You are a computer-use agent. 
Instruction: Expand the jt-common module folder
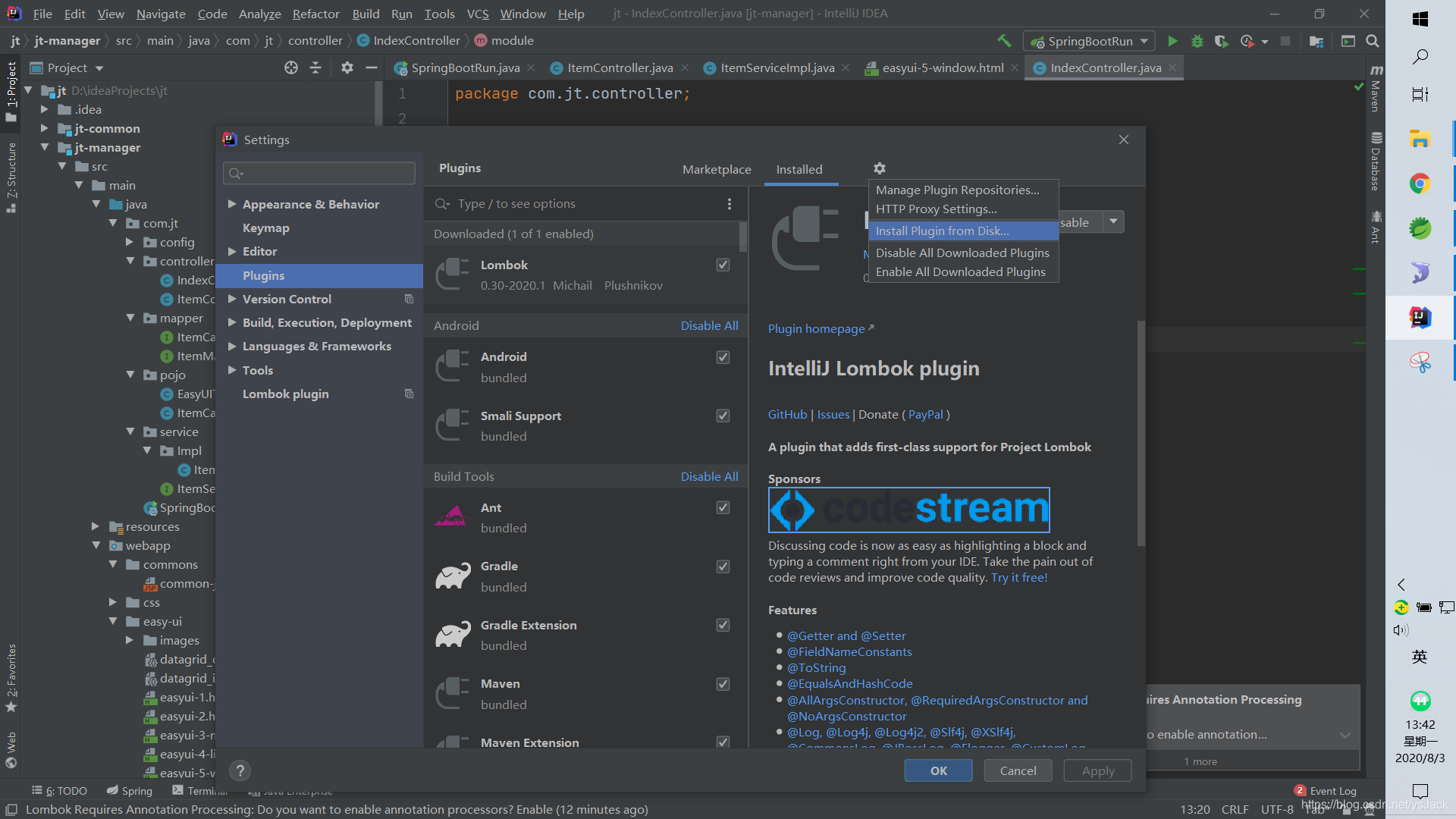tap(44, 128)
